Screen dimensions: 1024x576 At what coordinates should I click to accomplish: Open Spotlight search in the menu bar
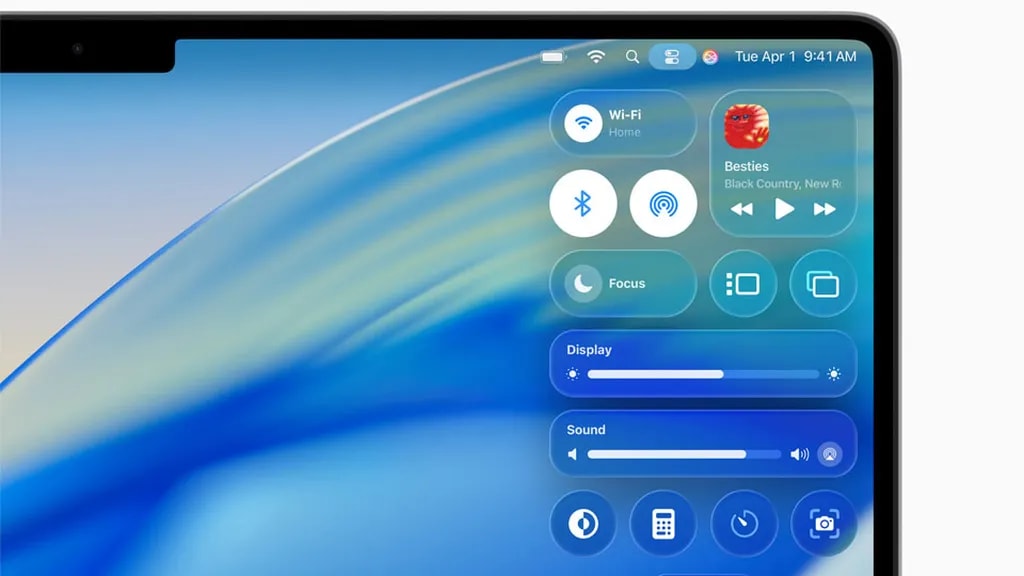click(632, 57)
